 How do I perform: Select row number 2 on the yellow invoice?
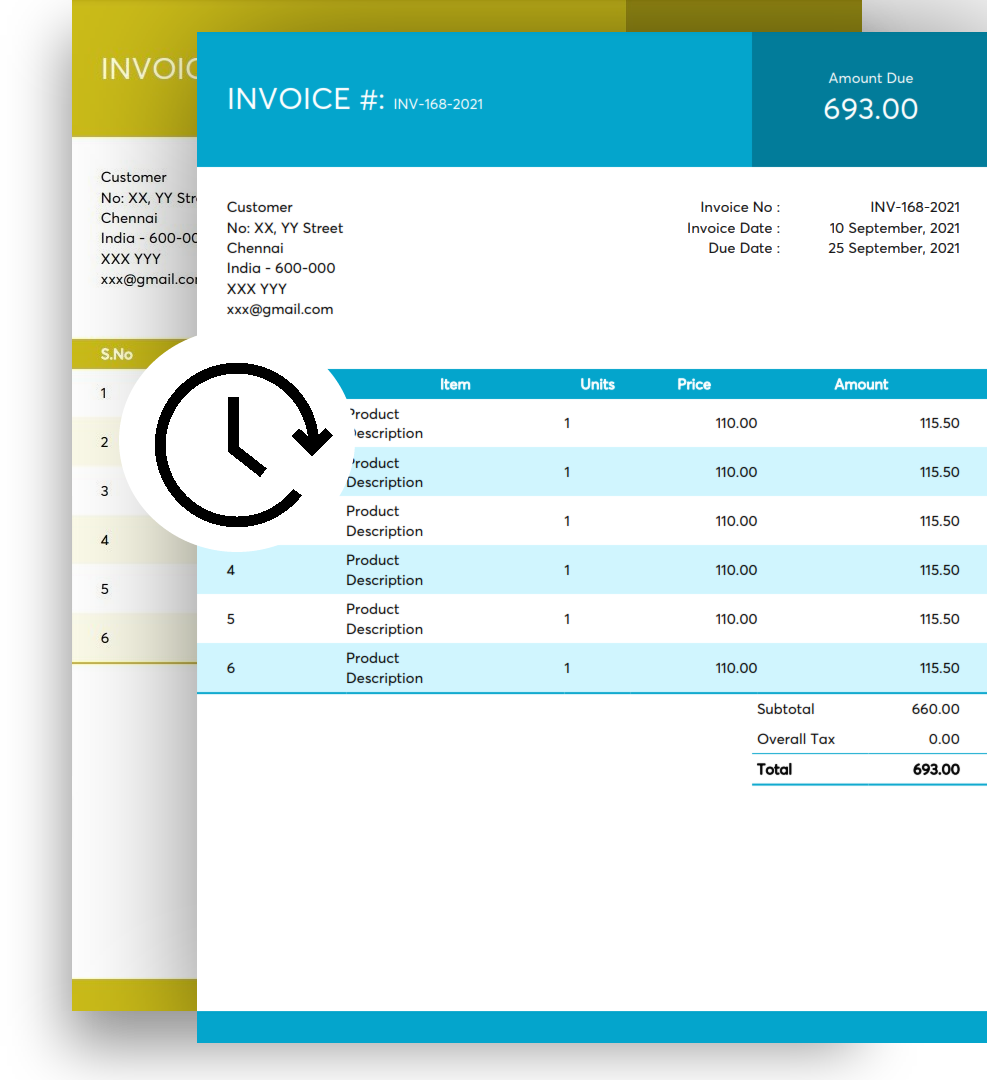[x=104, y=442]
